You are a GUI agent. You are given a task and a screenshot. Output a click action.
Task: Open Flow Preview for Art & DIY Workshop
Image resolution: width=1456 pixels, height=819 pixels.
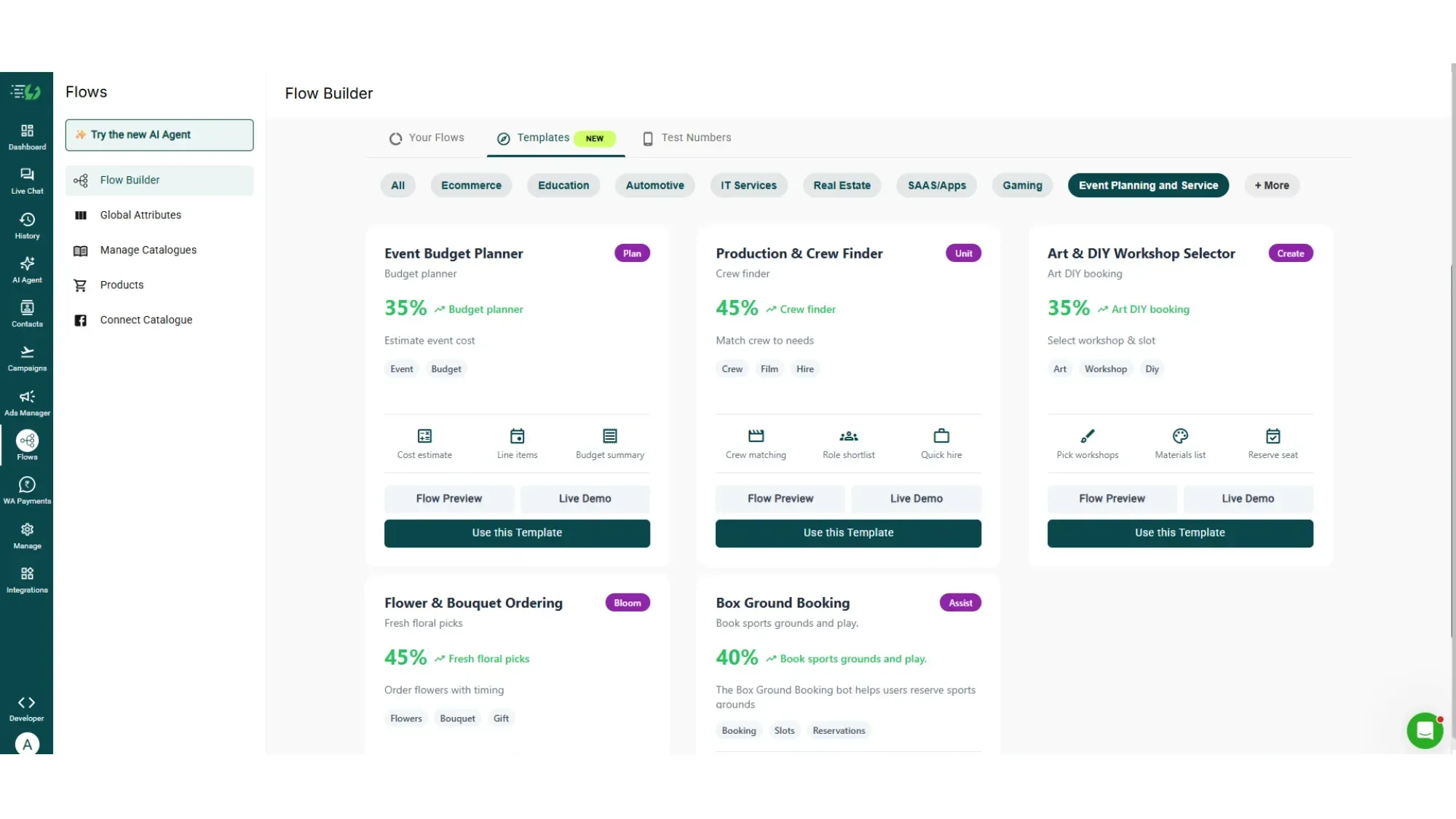click(x=1112, y=499)
